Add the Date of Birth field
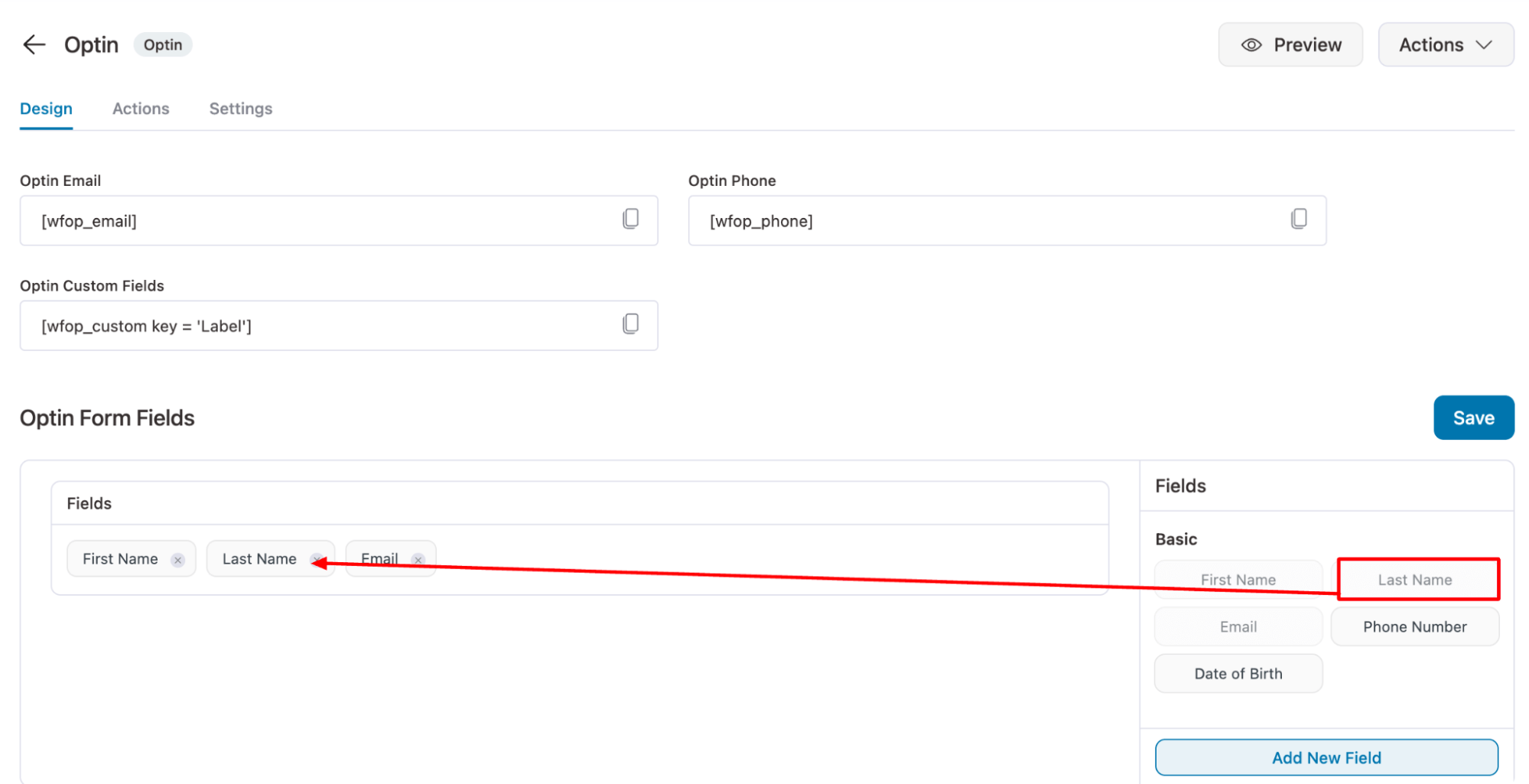The width and height of the screenshot is (1529, 784). 1238,673
